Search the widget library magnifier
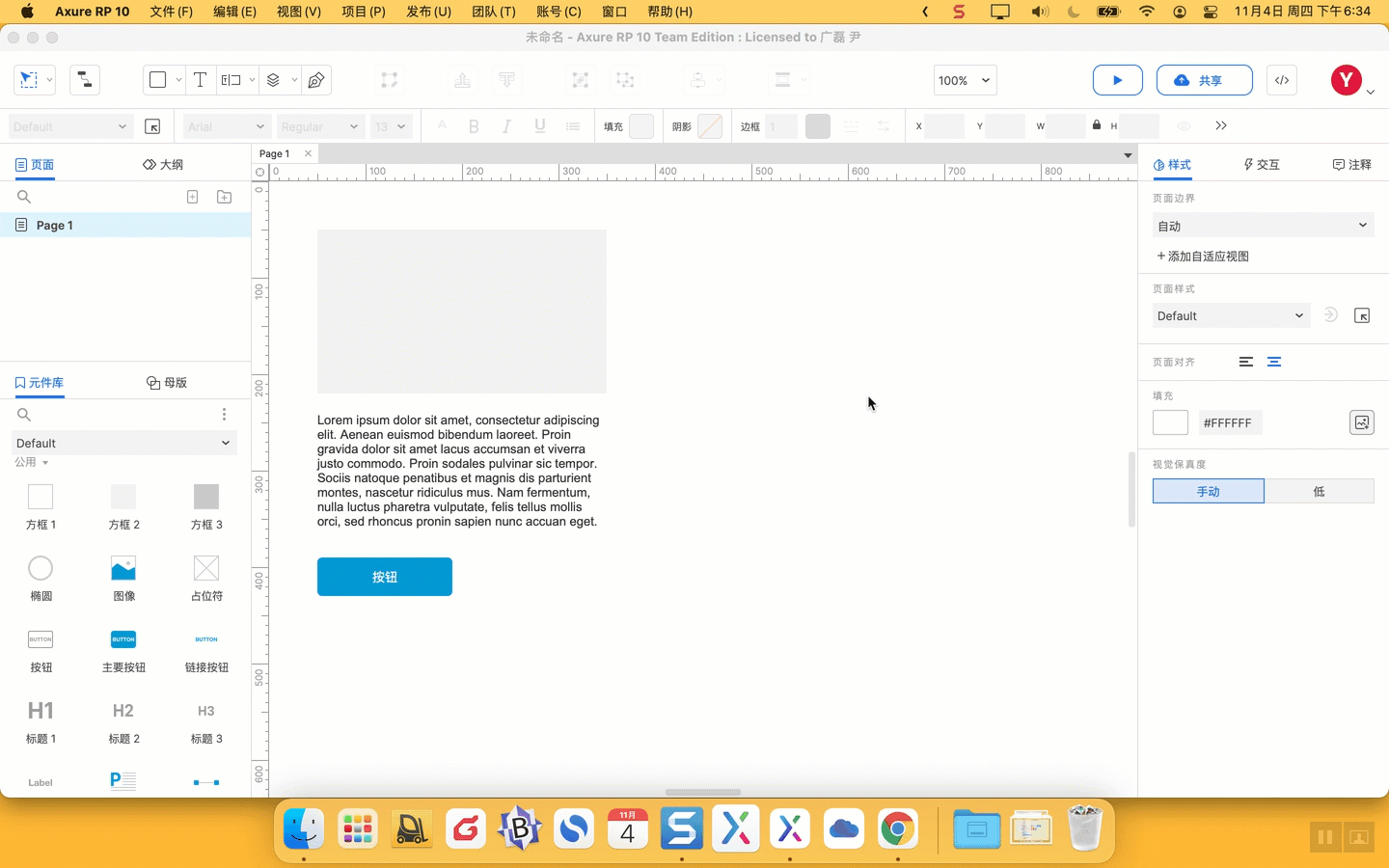1389x868 pixels. (x=24, y=415)
